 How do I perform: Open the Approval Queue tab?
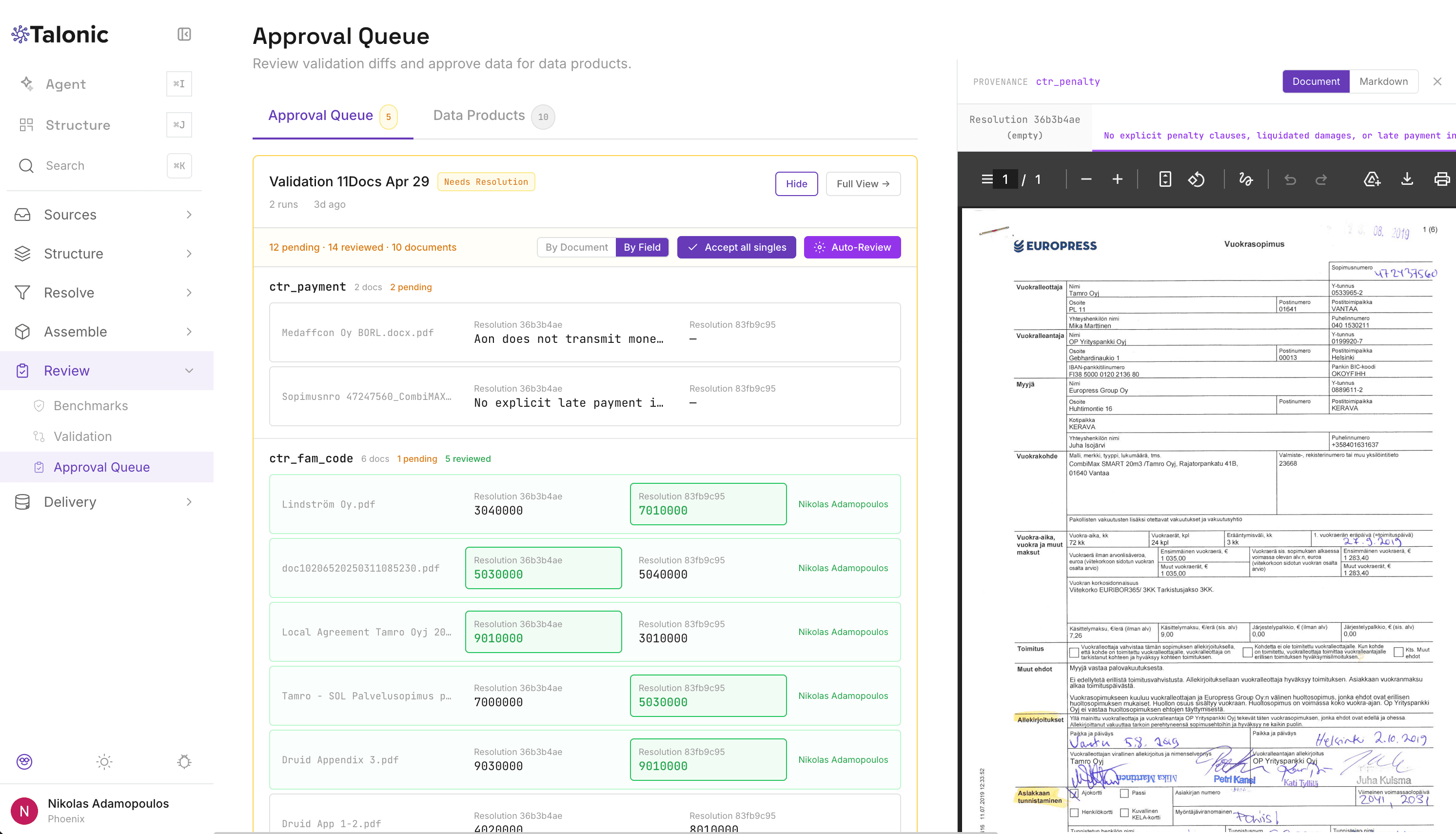(333, 116)
